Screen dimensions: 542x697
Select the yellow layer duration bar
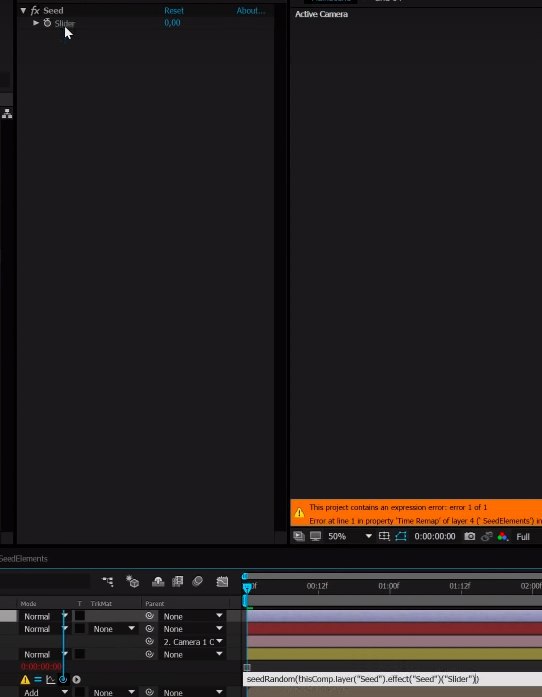[394, 654]
